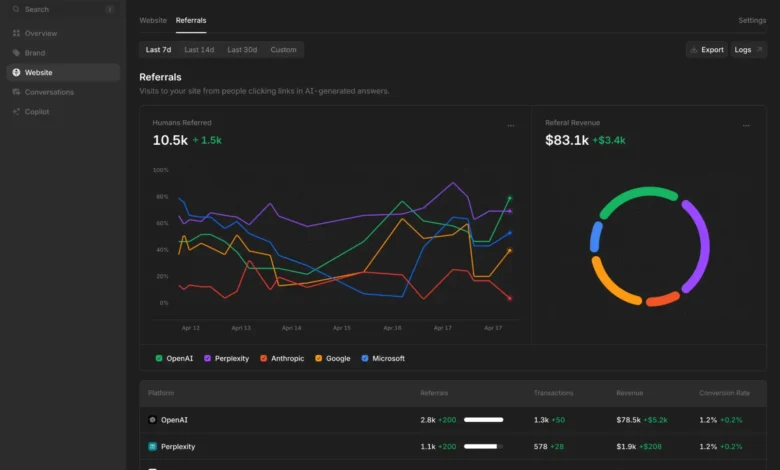Toggle Perplexity series in chart legend
780x470 pixels.
pyautogui.click(x=227, y=358)
